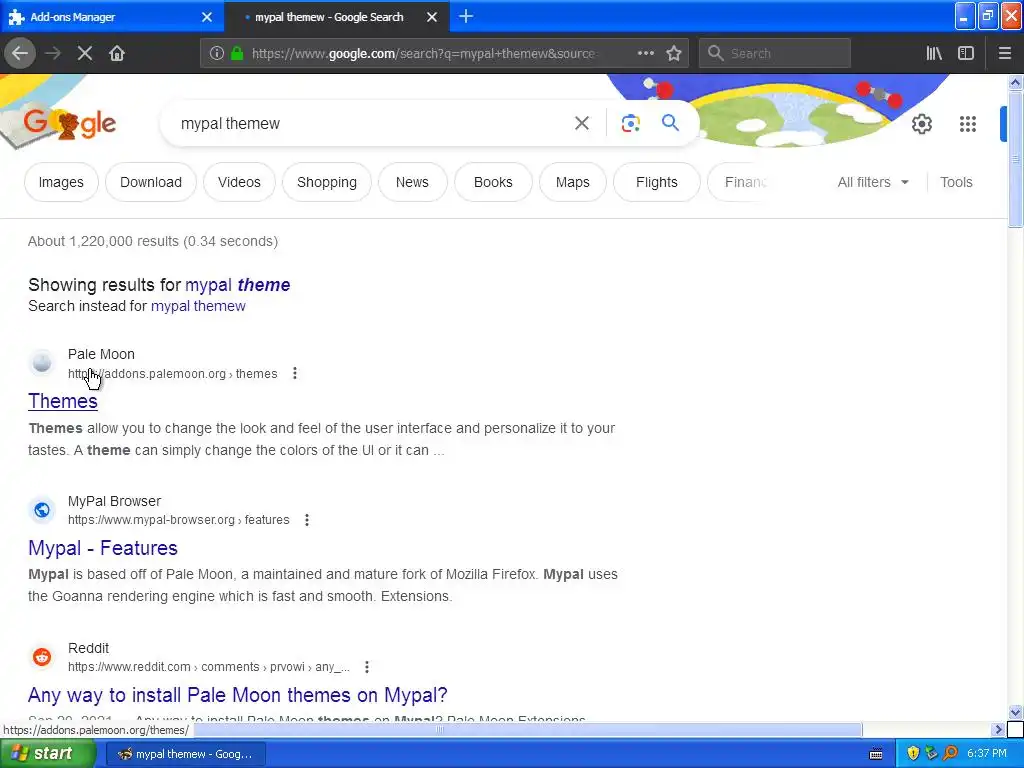The height and width of the screenshot is (768, 1024).
Task: Switch to the Add-ons Manager tab
Action: tap(112, 17)
